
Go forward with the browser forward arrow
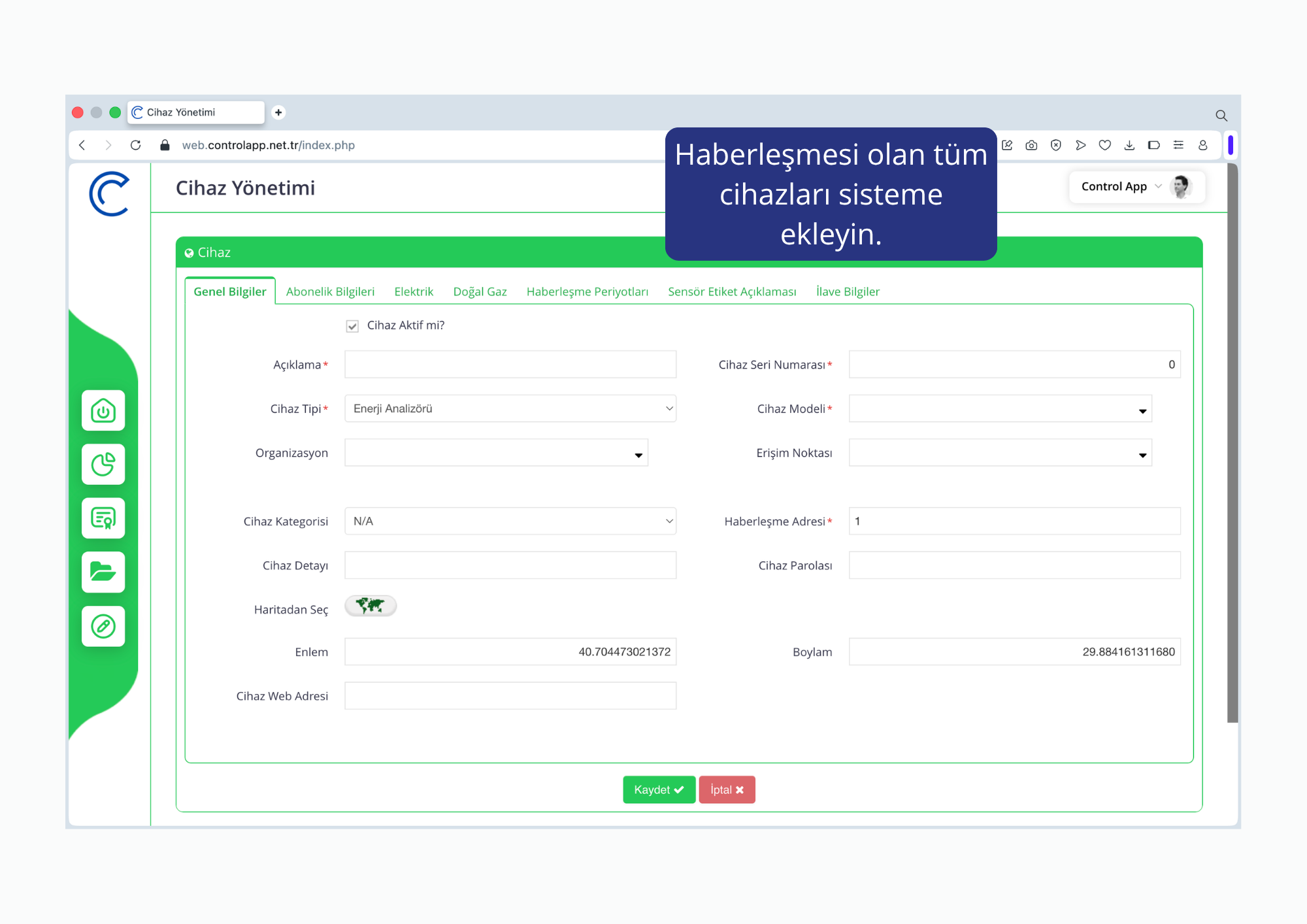coord(108,145)
